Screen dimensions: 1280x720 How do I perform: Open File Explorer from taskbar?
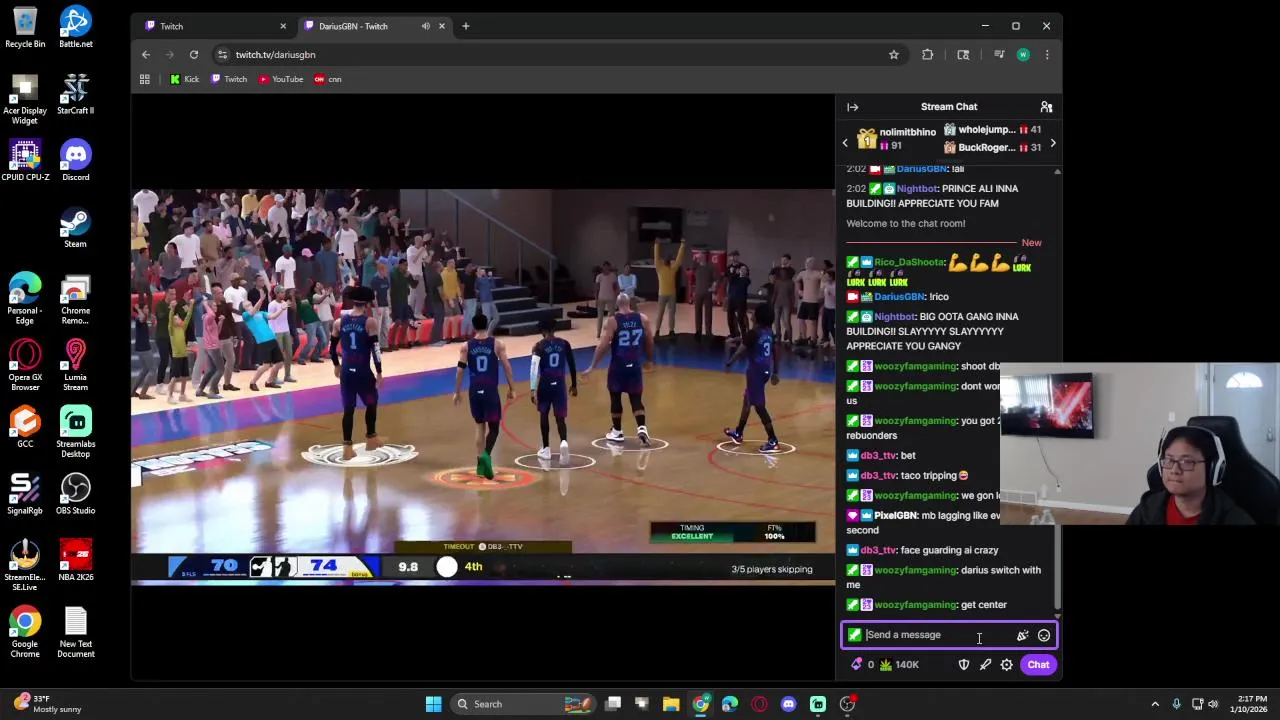pos(671,704)
